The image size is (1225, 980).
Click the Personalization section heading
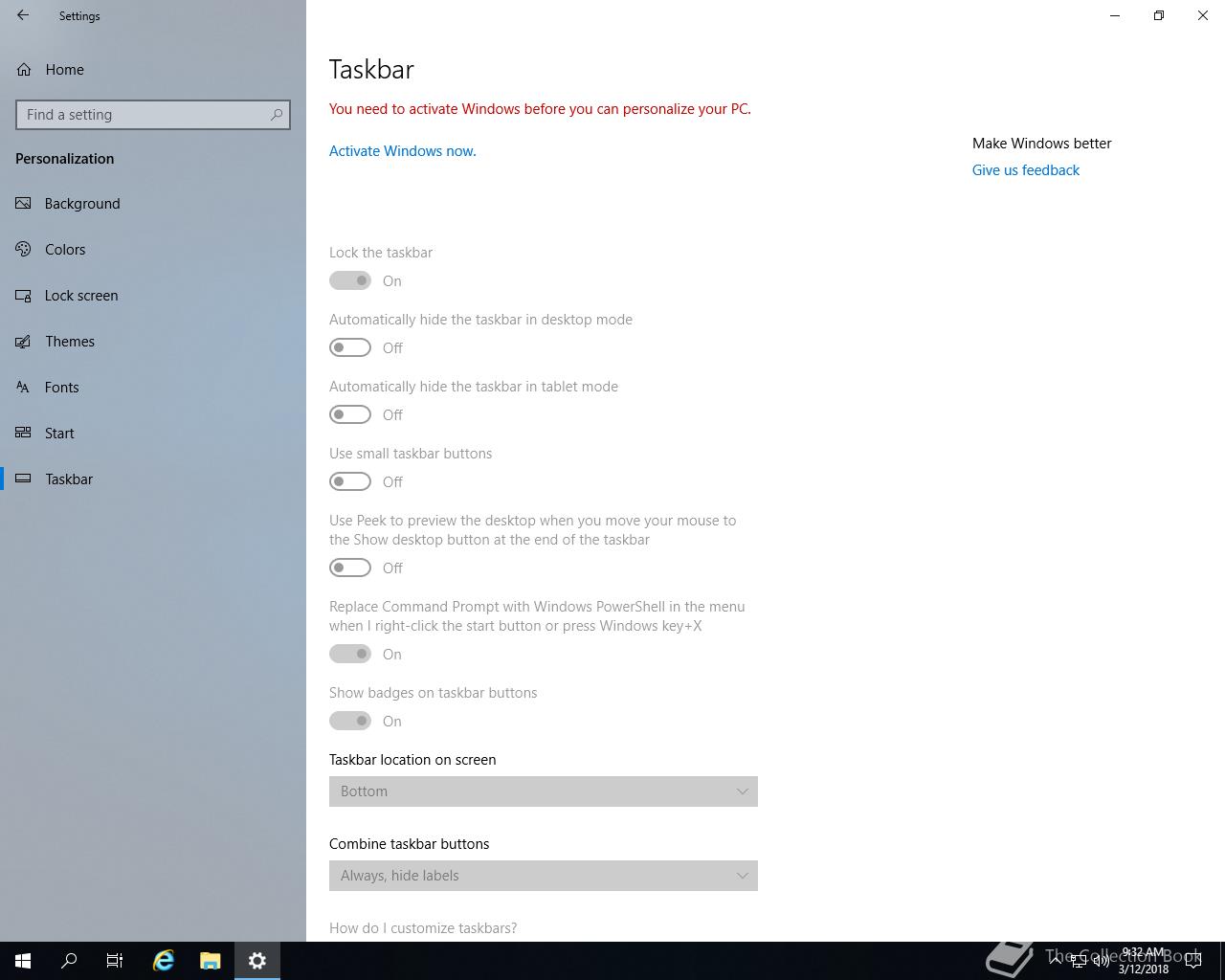[x=64, y=159]
